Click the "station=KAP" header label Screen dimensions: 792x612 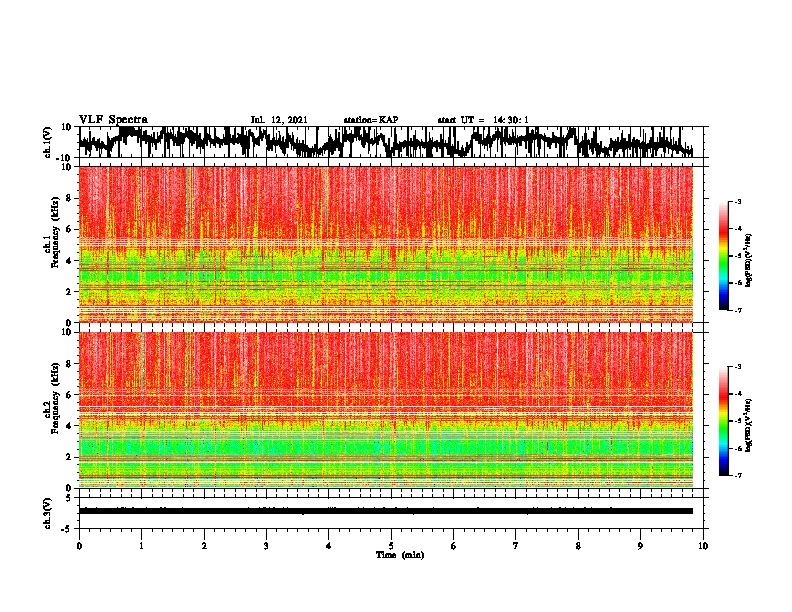(x=371, y=120)
